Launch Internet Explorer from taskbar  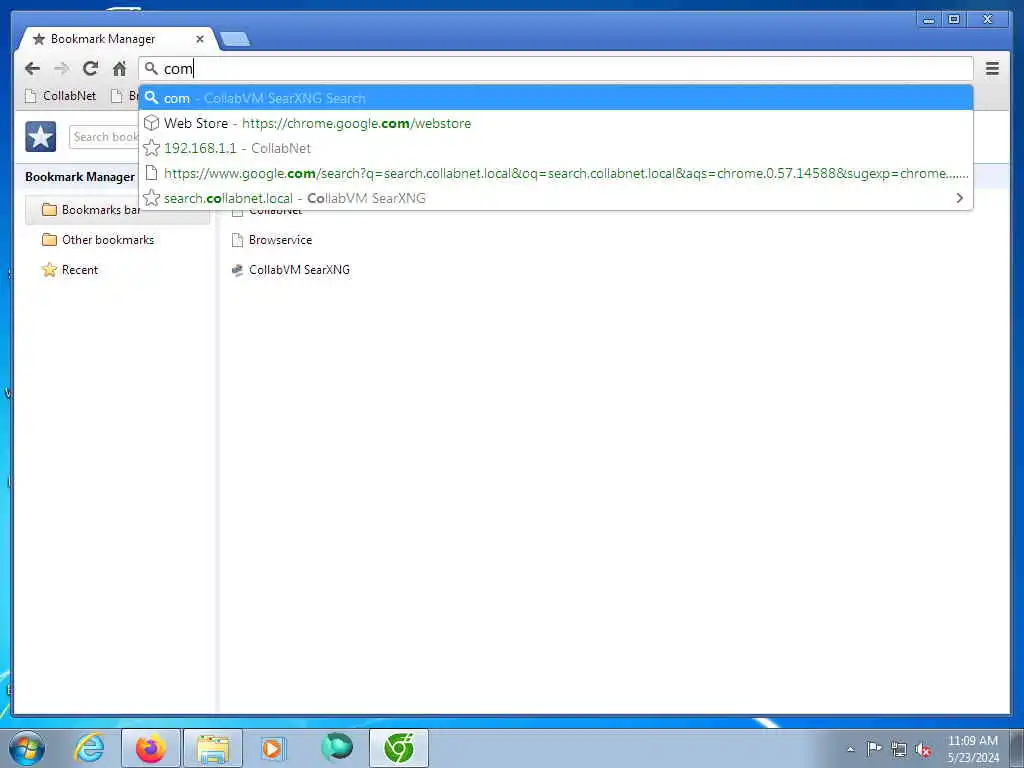pyautogui.click(x=89, y=748)
